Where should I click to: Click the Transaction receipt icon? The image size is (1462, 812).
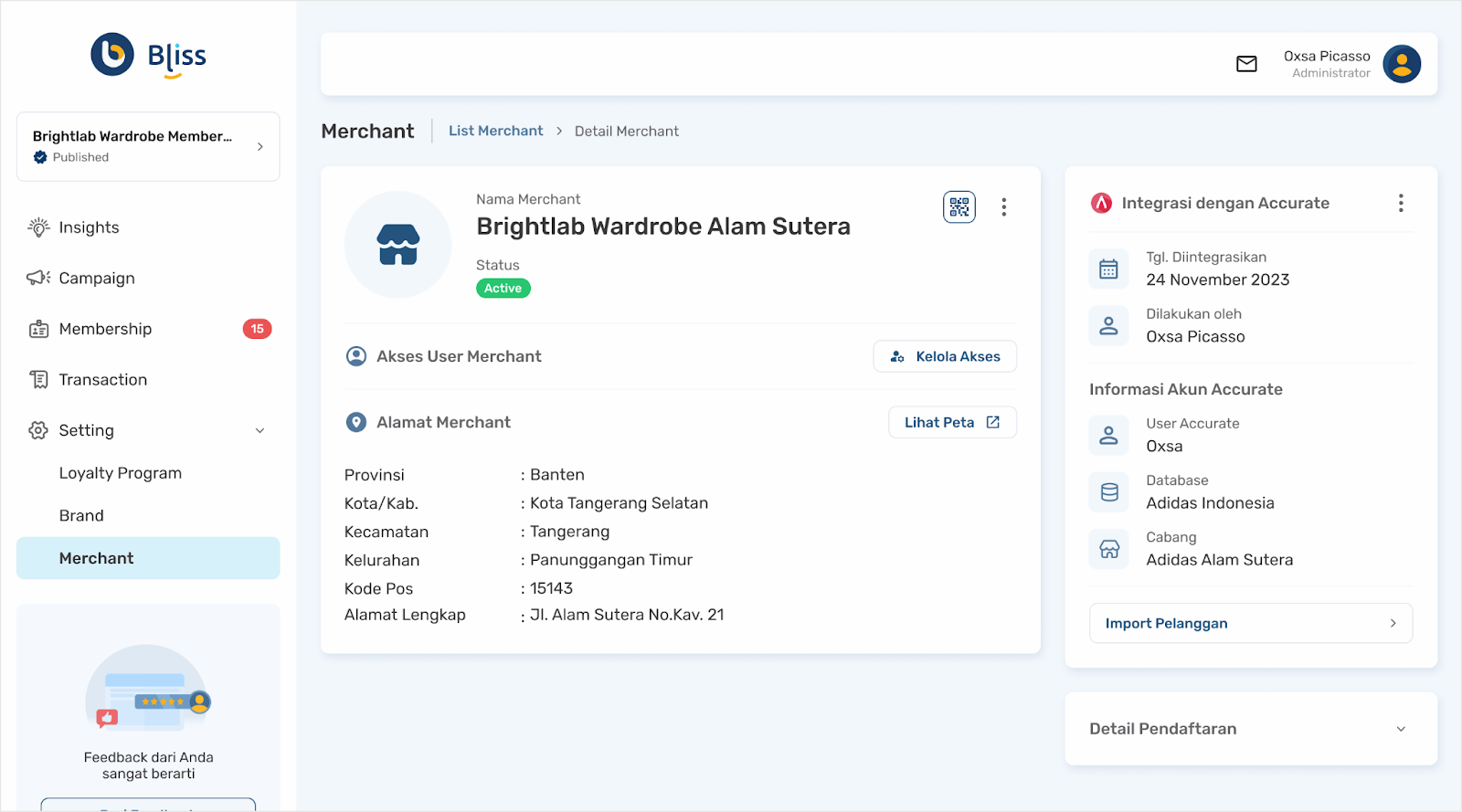(38, 379)
